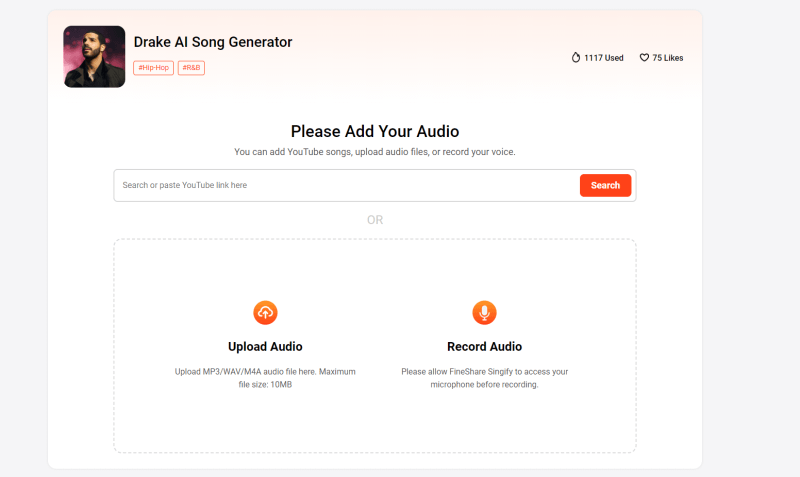Screen dimensions: 800x477
Task: Click the Drake AI Song Generator title
Action: pyautogui.click(x=213, y=42)
